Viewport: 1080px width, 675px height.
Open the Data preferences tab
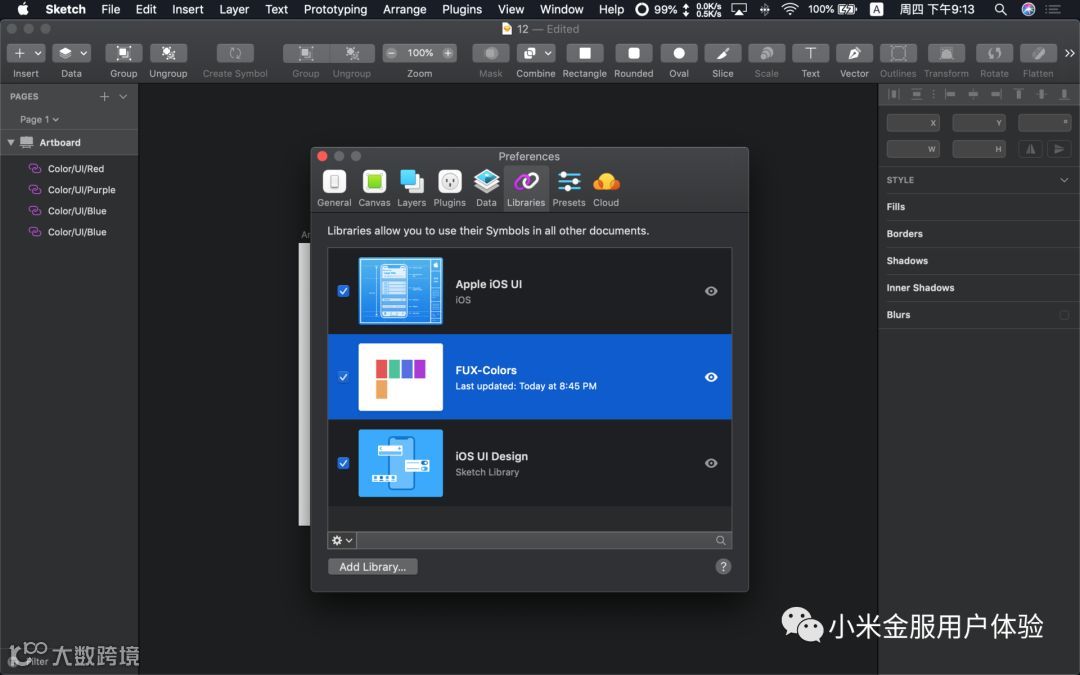coord(486,188)
